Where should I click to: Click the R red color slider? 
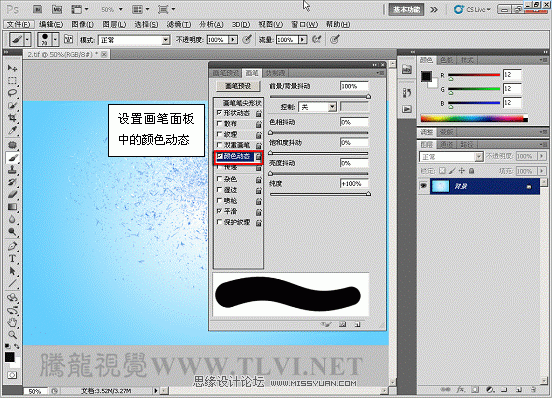point(474,75)
